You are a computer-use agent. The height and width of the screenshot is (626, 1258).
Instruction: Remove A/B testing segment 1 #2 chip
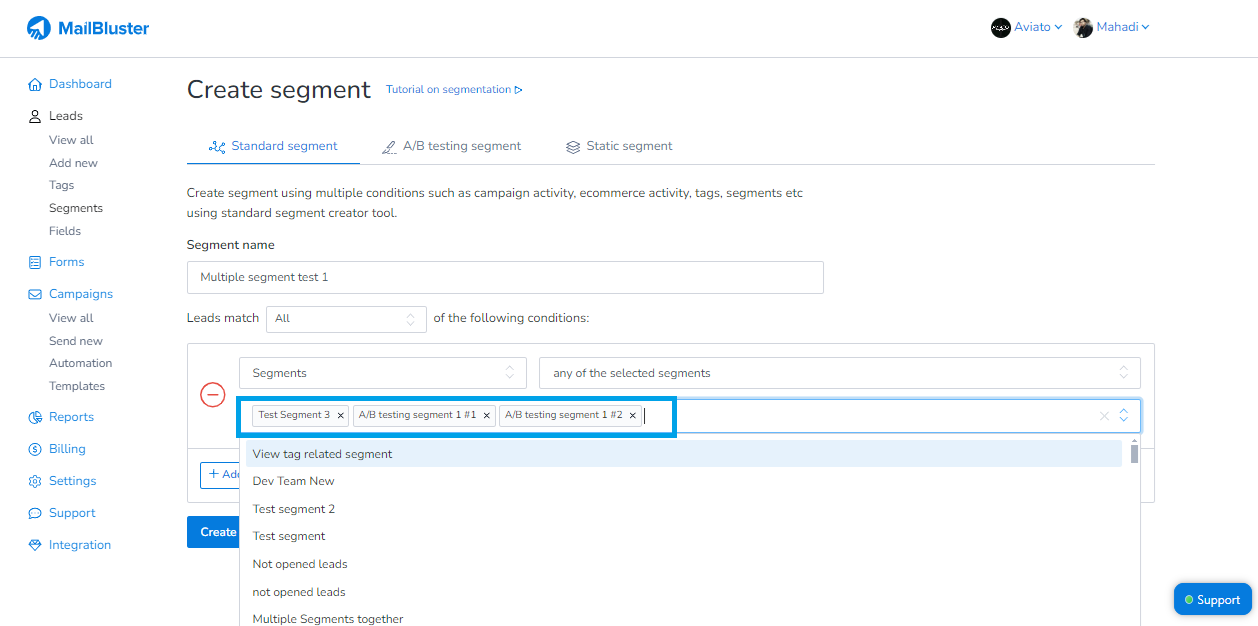point(633,415)
